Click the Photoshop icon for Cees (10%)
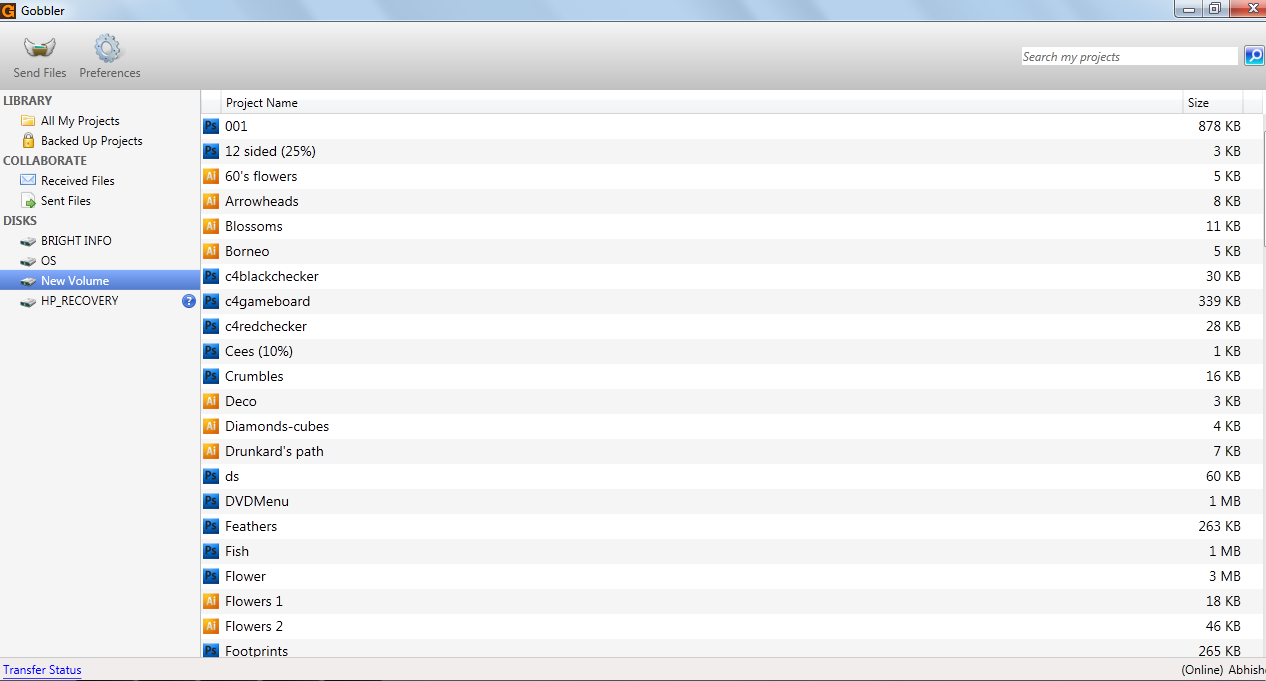Image resolution: width=1266 pixels, height=681 pixels. 211,351
